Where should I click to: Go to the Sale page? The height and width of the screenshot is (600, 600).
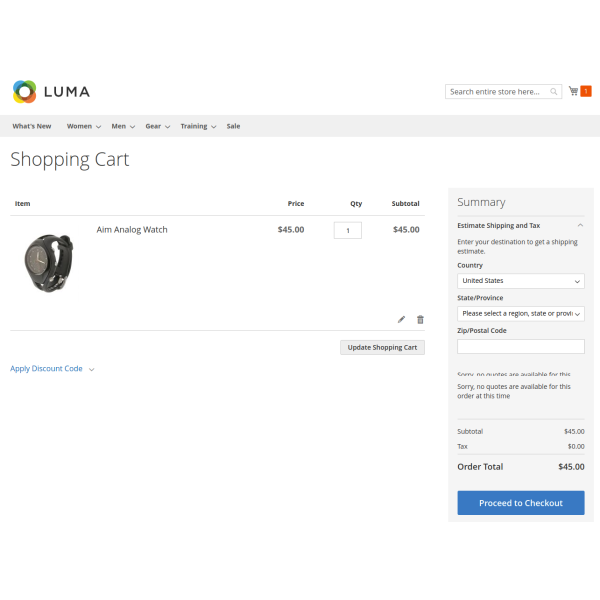tap(233, 126)
